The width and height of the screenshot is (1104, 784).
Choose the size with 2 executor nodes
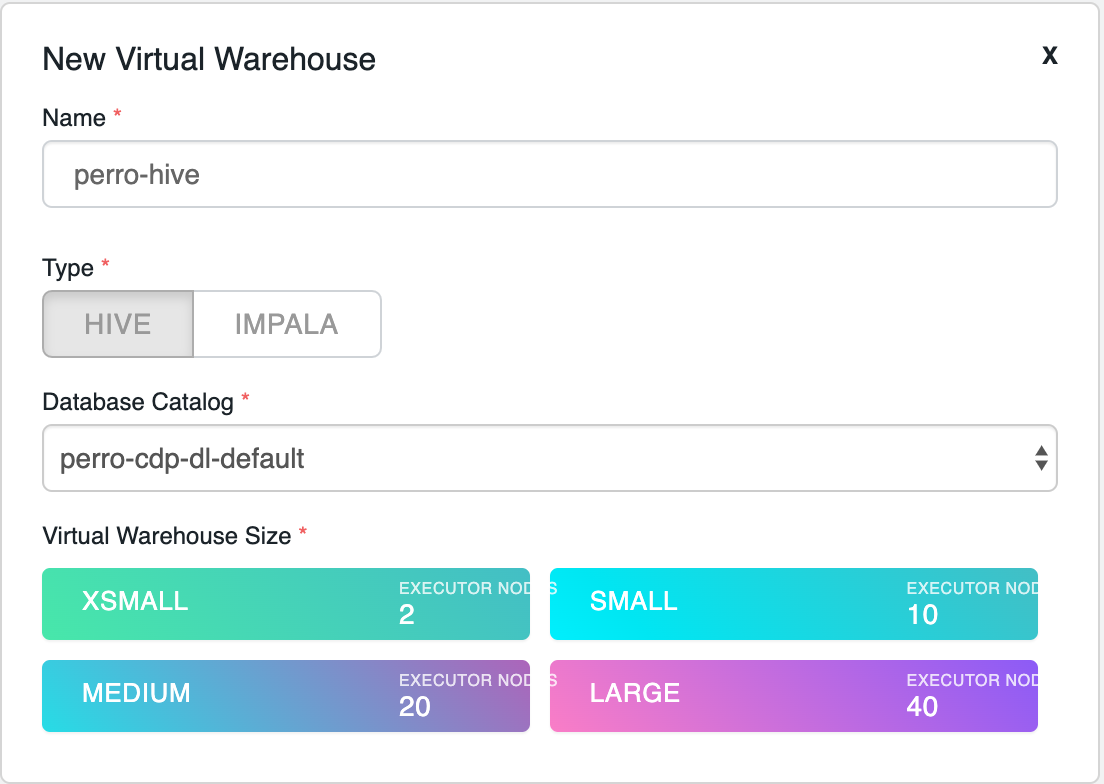285,603
